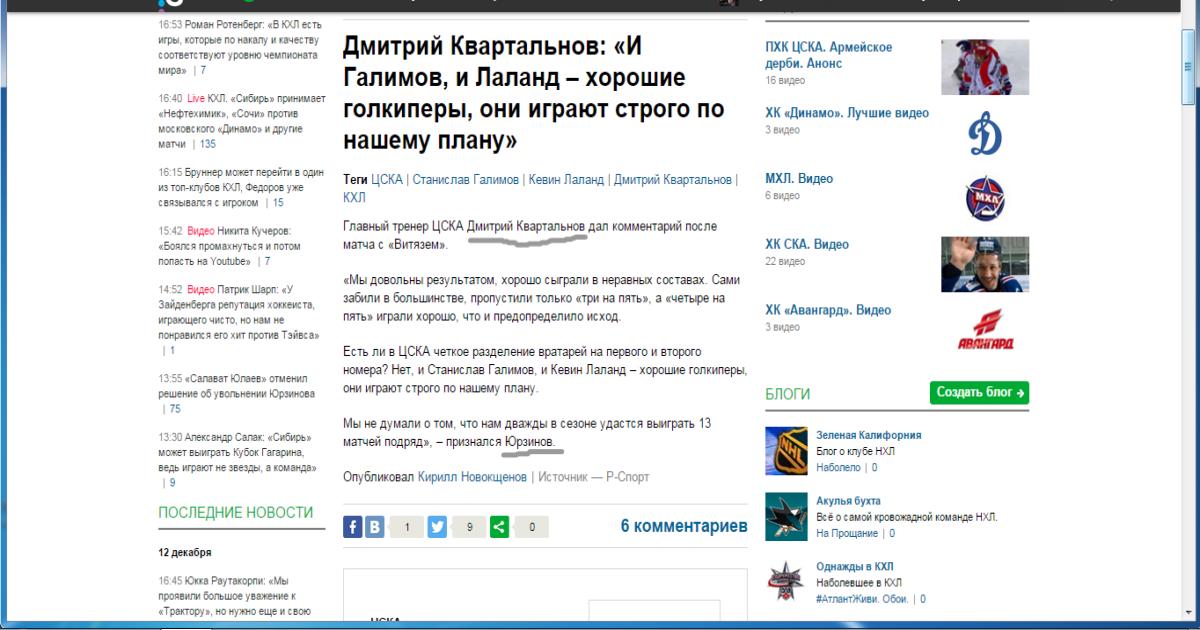Click the '22 видео' count label
This screenshot has height=630, width=1200.
click(785, 262)
